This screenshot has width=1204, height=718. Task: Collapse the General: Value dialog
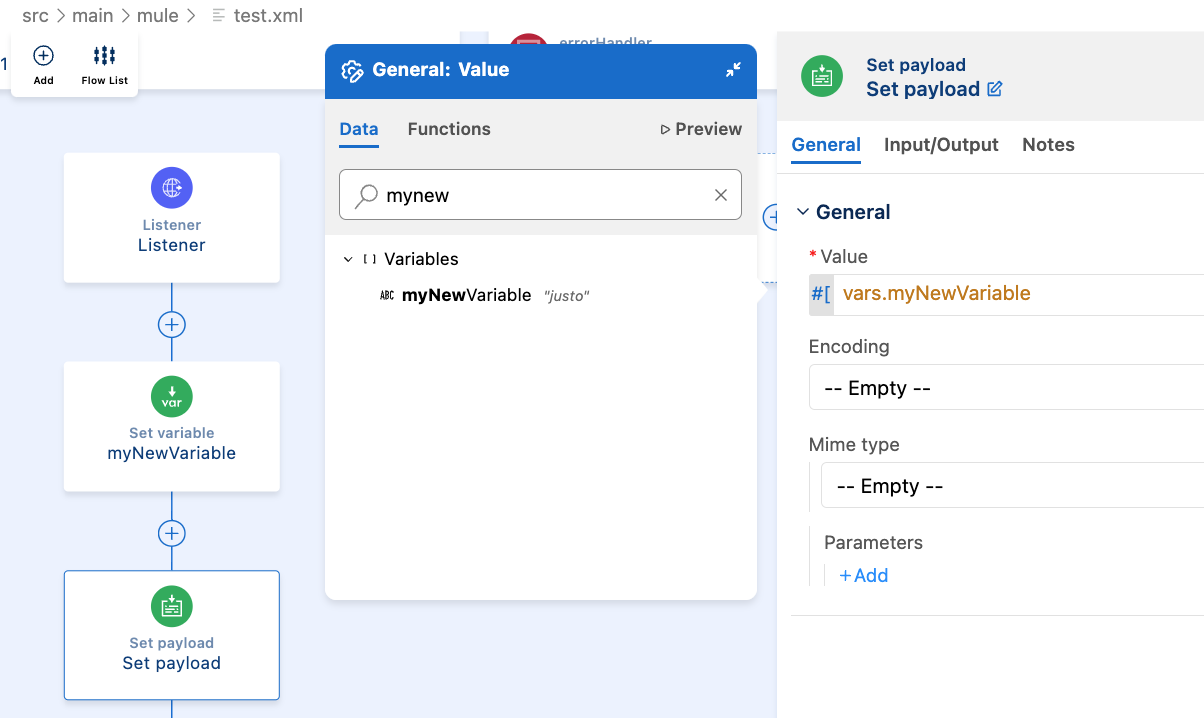pyautogui.click(x=733, y=70)
